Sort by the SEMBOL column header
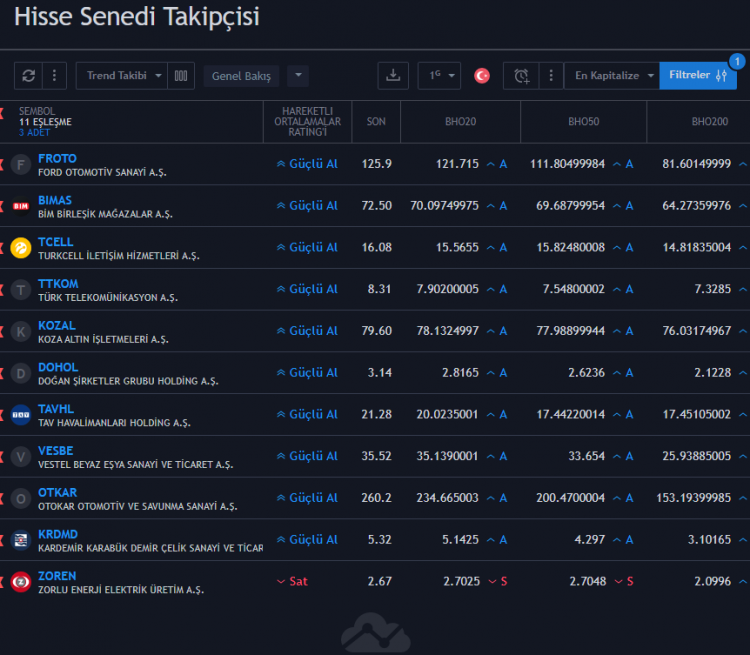Image resolution: width=750 pixels, height=655 pixels. (x=37, y=111)
